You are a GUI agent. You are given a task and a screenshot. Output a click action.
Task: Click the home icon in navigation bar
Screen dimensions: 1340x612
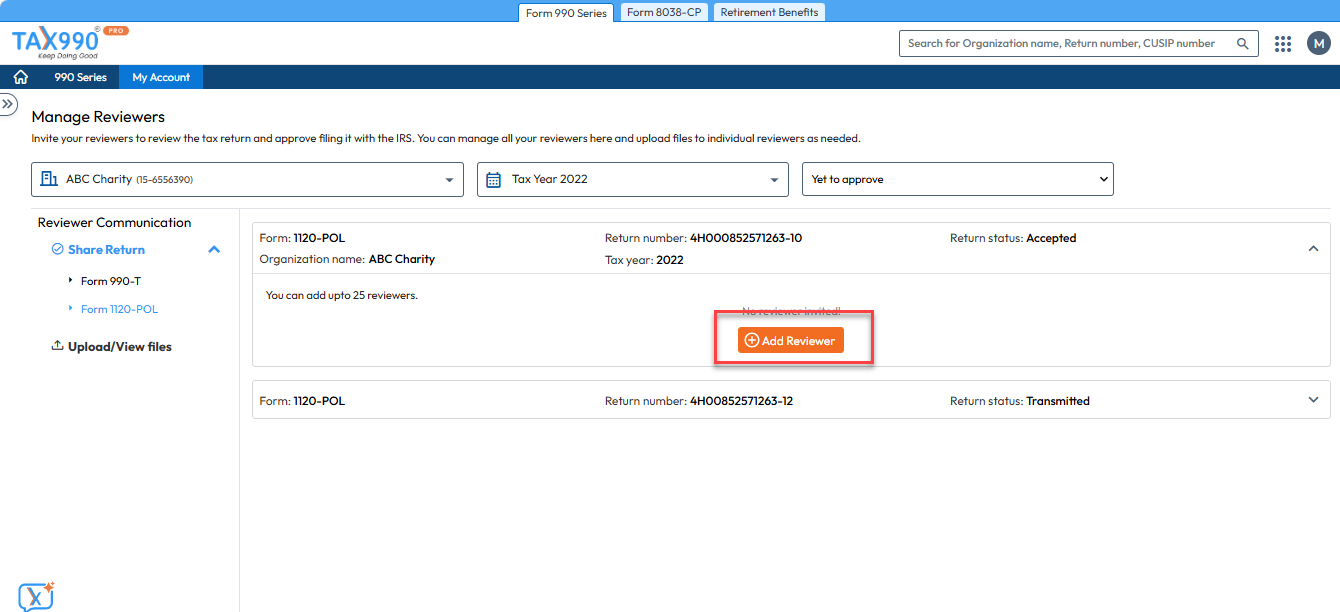click(x=20, y=77)
